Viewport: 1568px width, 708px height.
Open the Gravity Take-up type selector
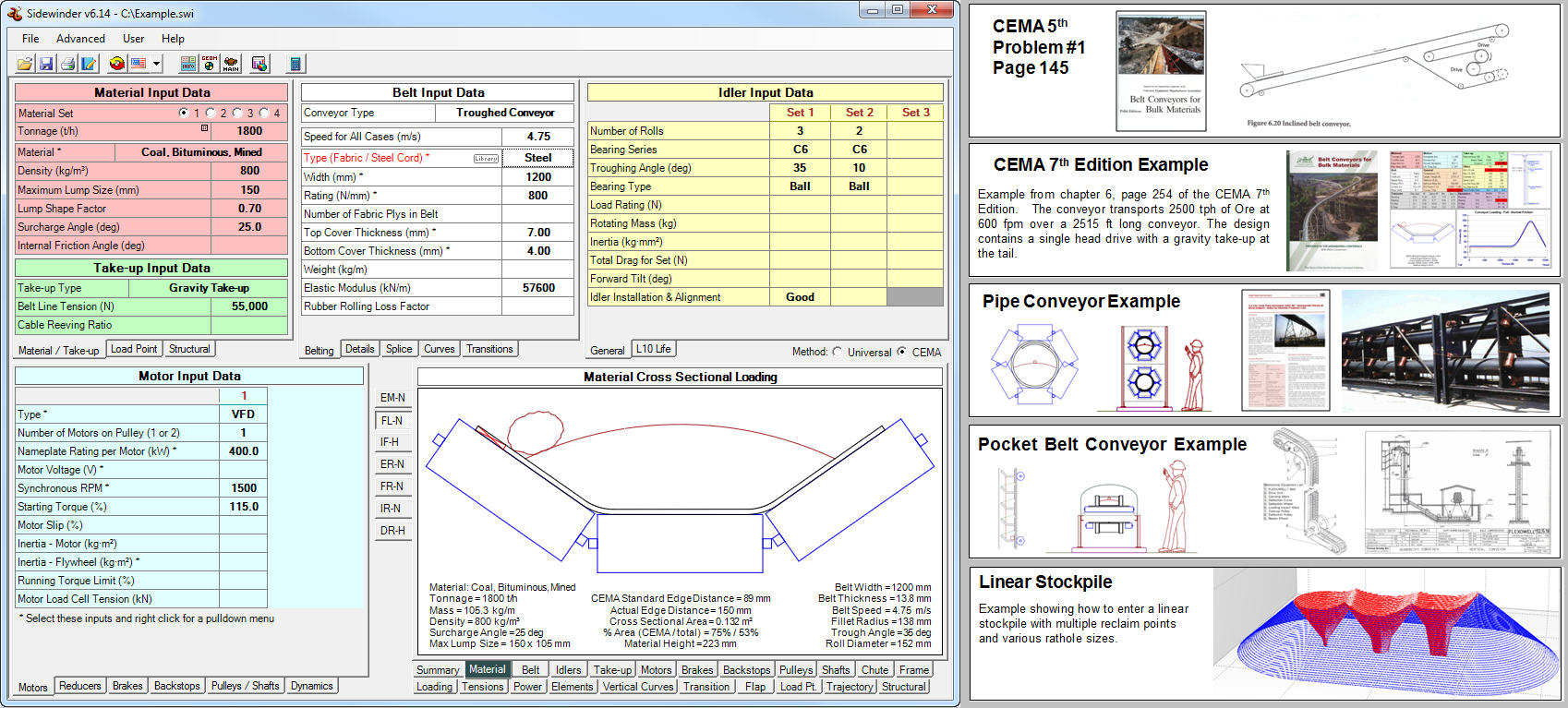pos(209,288)
